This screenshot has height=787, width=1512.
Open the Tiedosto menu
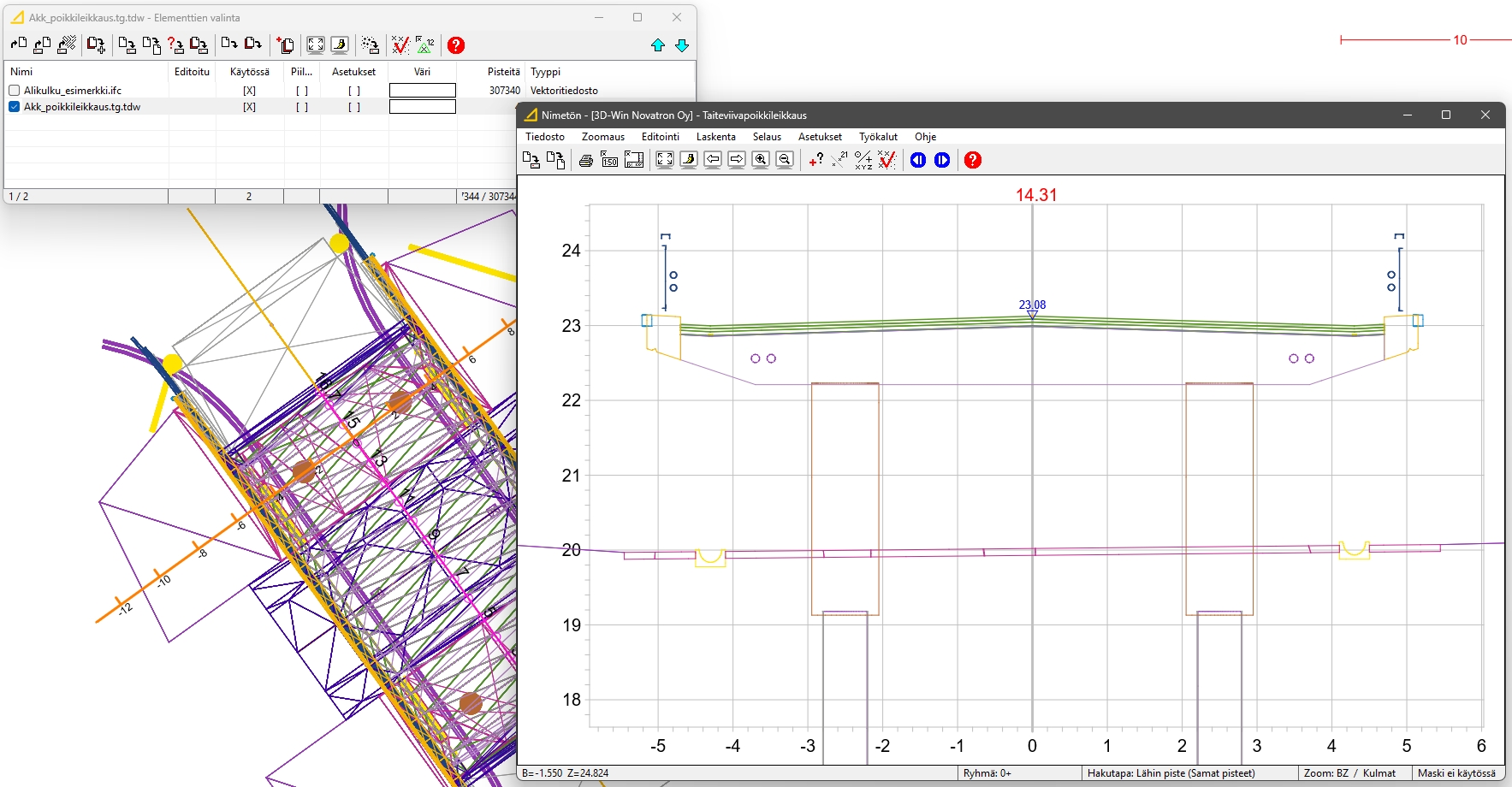click(x=545, y=137)
